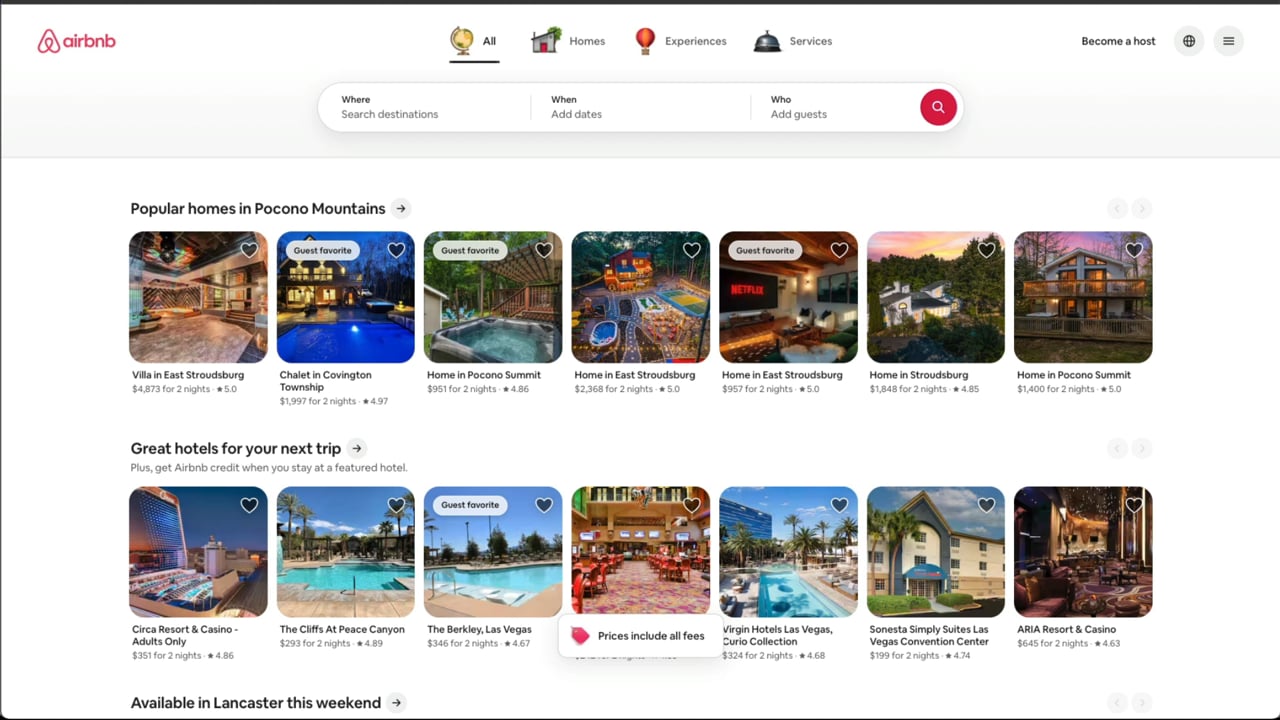This screenshot has height=720, width=1280.
Task: Click next arrow for Pocono Mountains carousel
Action: point(1141,208)
